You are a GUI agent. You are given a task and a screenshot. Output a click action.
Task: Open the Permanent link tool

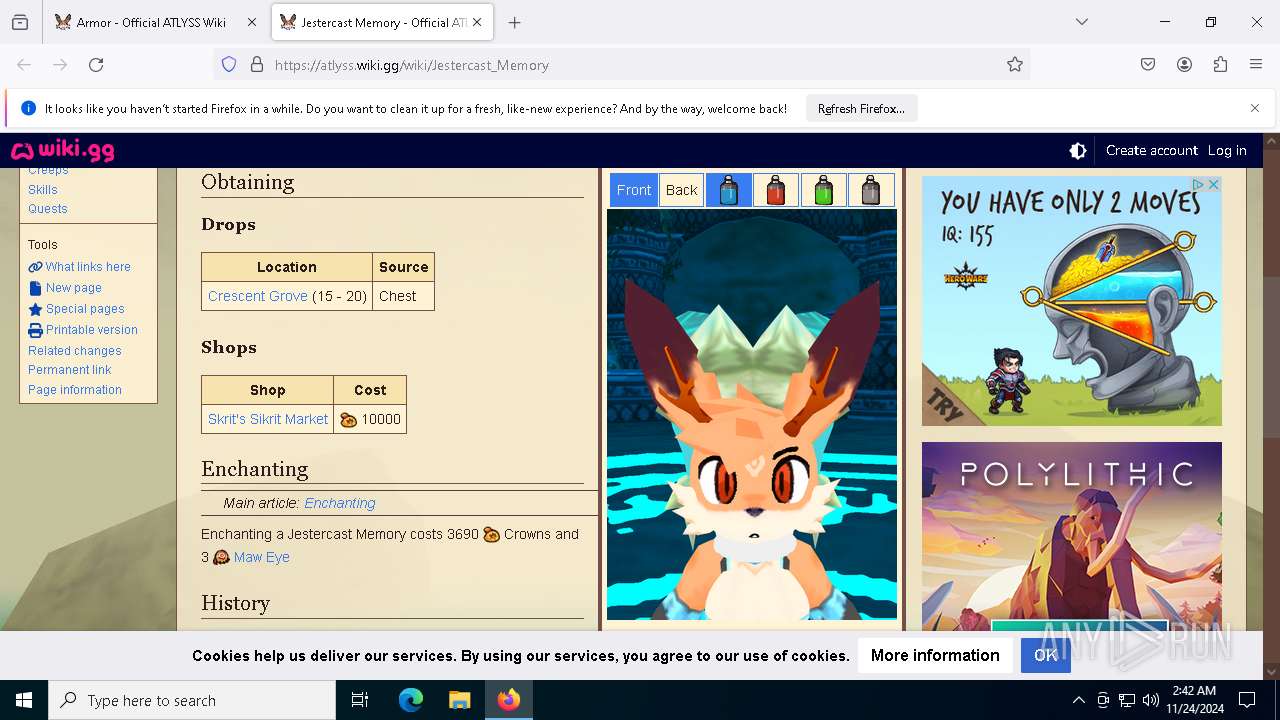(70, 370)
